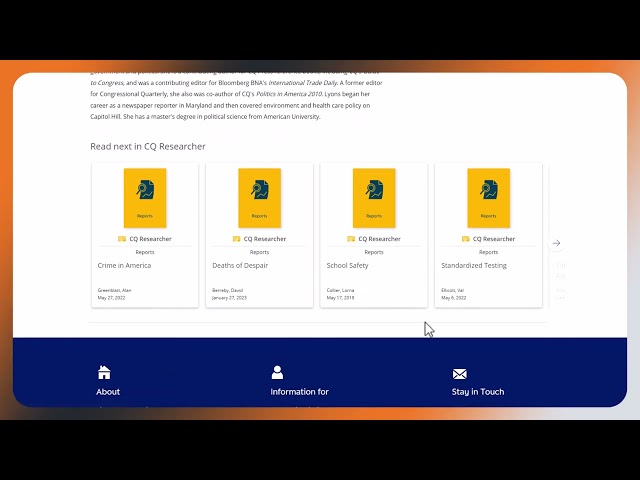The image size is (640, 480).
Task: Open the Crime in America report thumbnail
Action: (145, 198)
